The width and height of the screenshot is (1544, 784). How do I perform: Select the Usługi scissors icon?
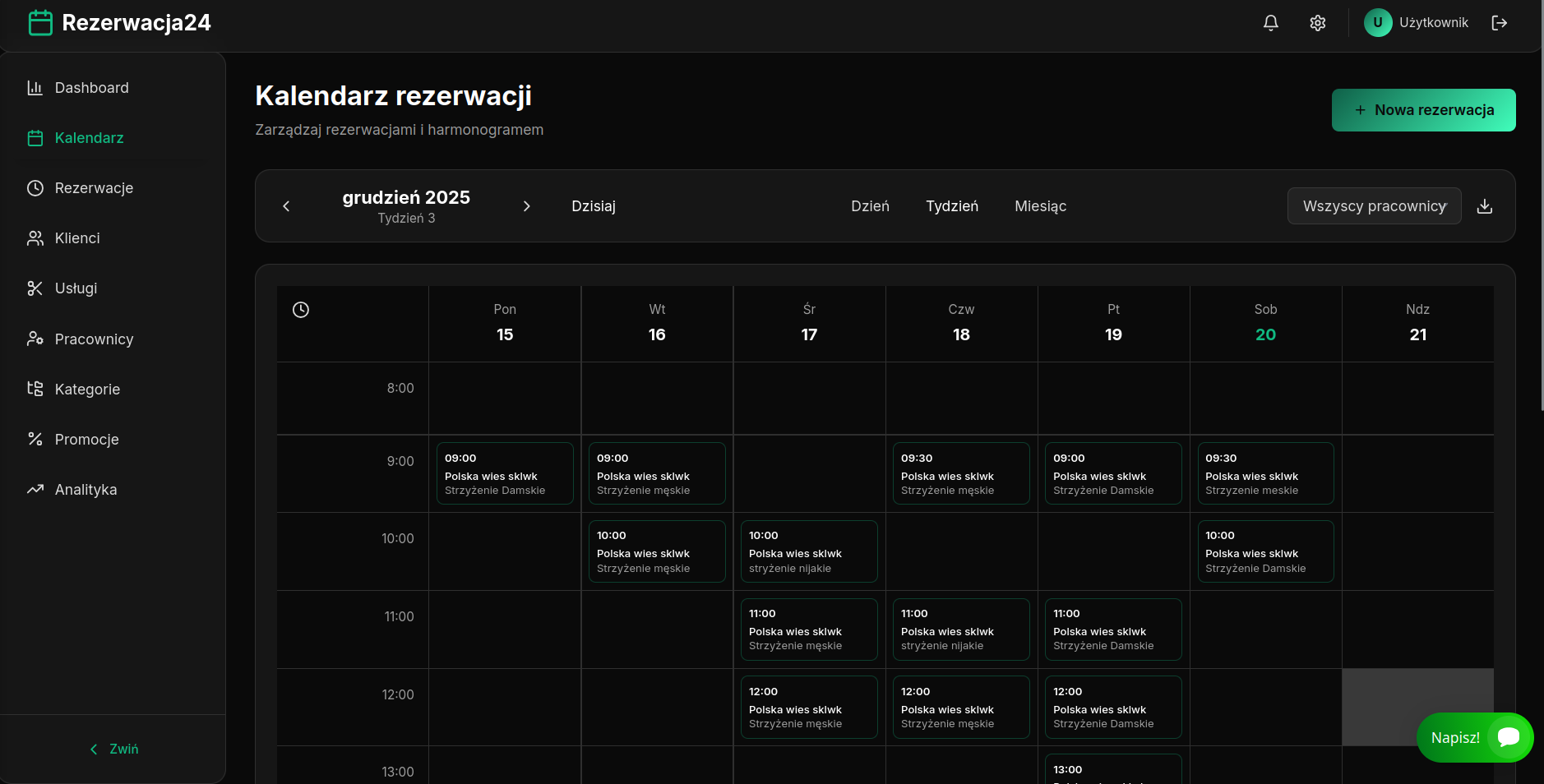tap(36, 288)
